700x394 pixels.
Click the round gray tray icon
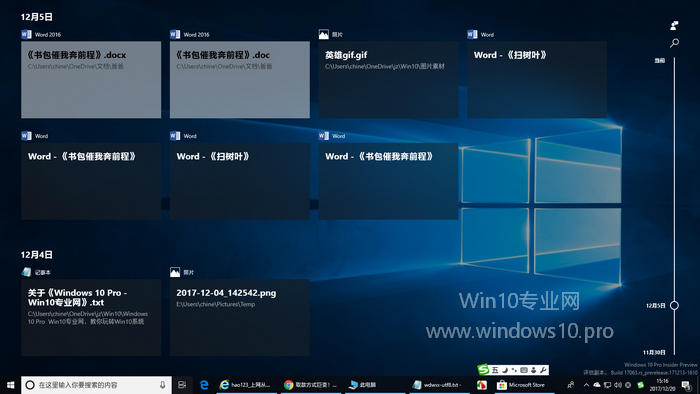point(628,385)
